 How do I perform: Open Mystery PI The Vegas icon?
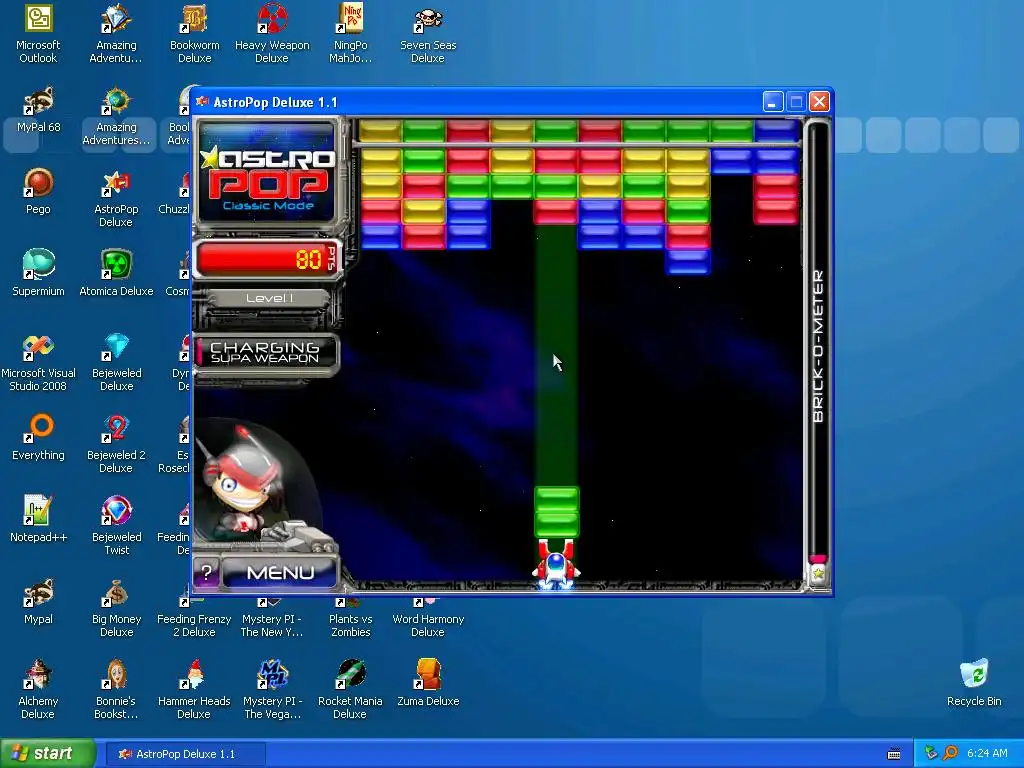click(272, 690)
